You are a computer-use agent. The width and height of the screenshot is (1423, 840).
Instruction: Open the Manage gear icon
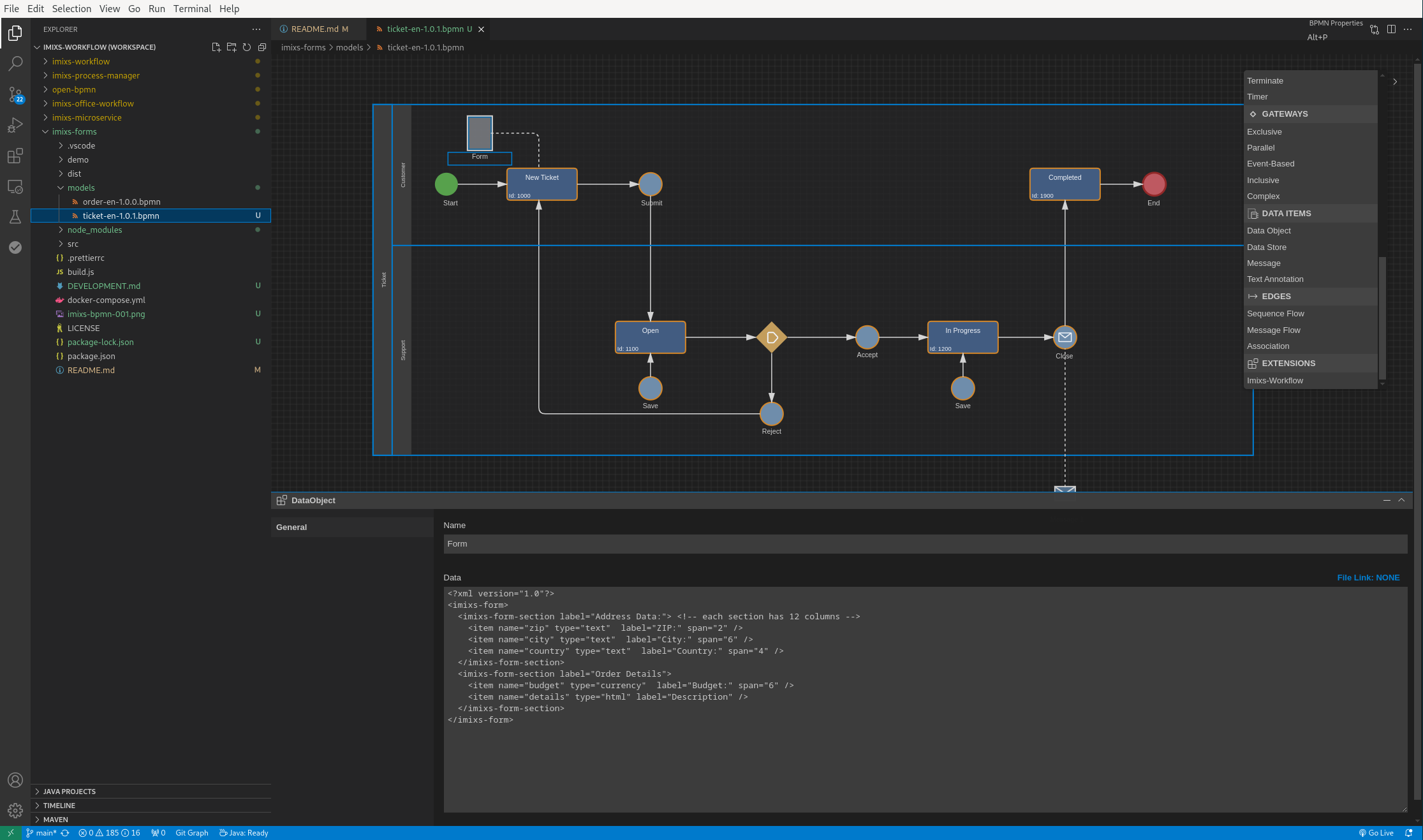point(15,811)
